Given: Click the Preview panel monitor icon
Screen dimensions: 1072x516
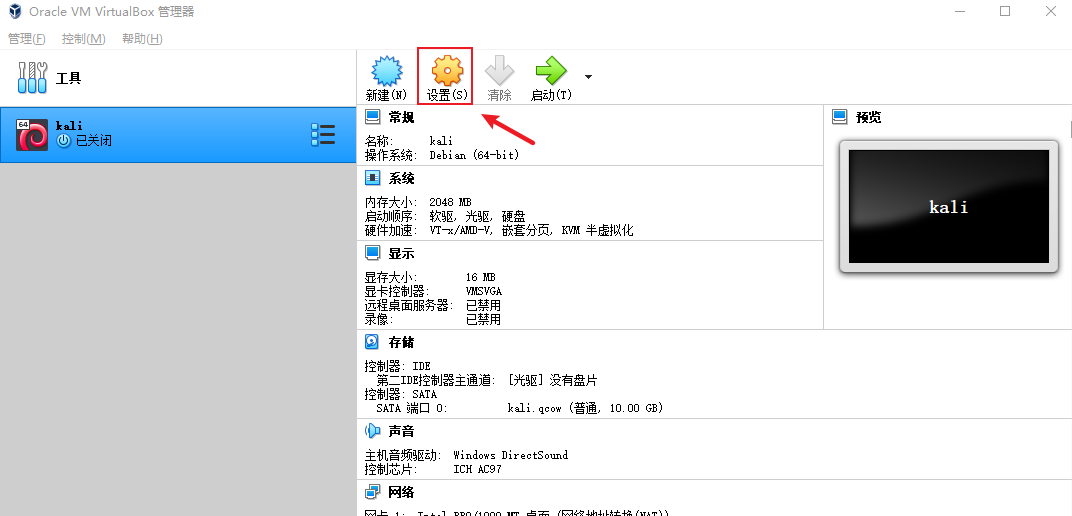Looking at the screenshot, I should (x=840, y=117).
